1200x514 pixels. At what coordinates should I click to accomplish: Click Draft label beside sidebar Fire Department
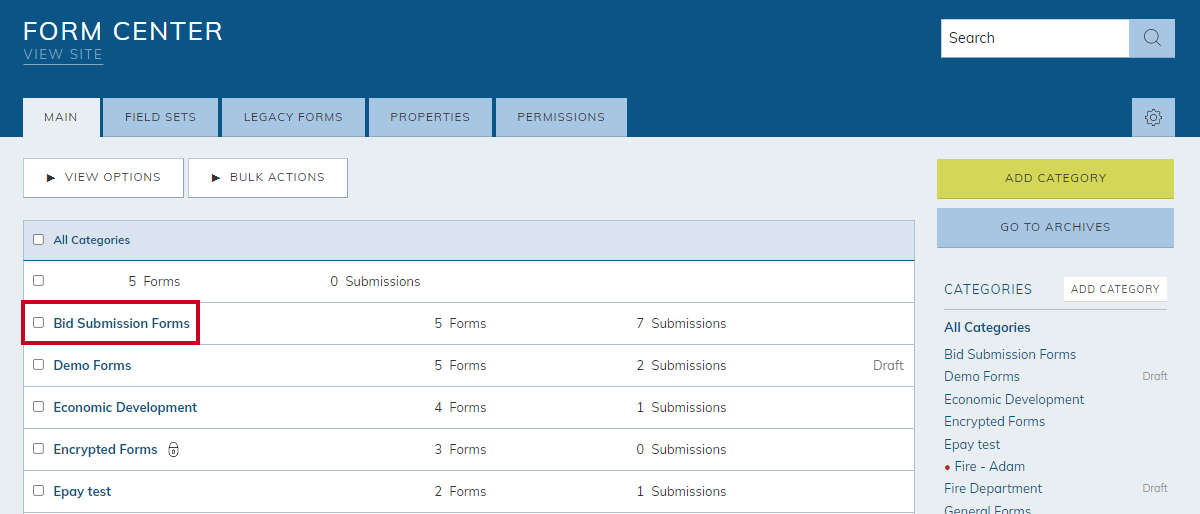[x=1155, y=488]
